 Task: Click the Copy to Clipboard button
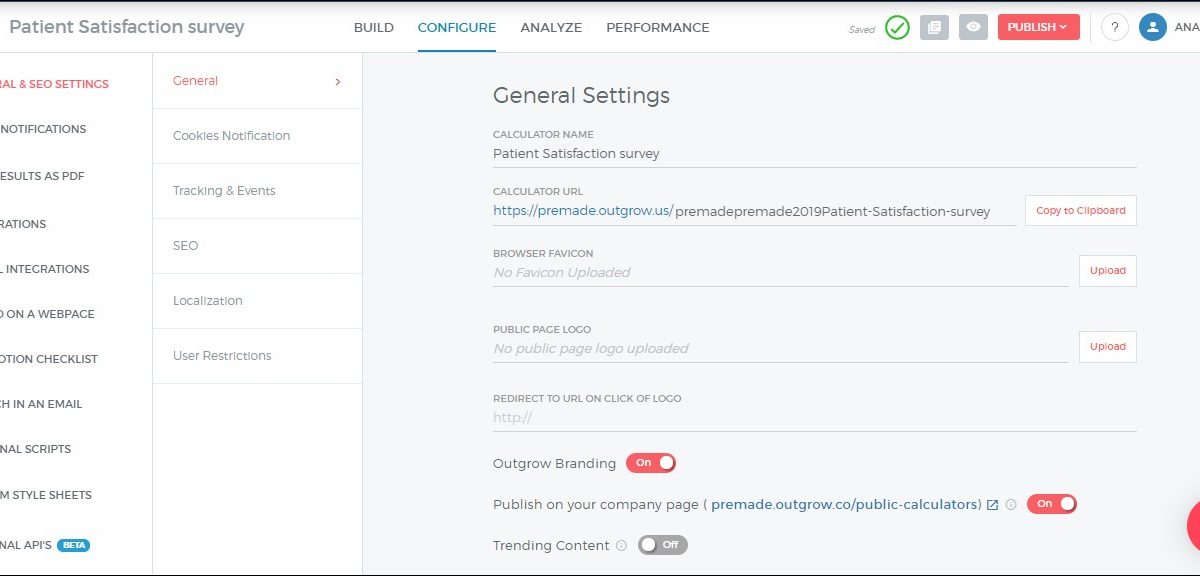click(1080, 211)
